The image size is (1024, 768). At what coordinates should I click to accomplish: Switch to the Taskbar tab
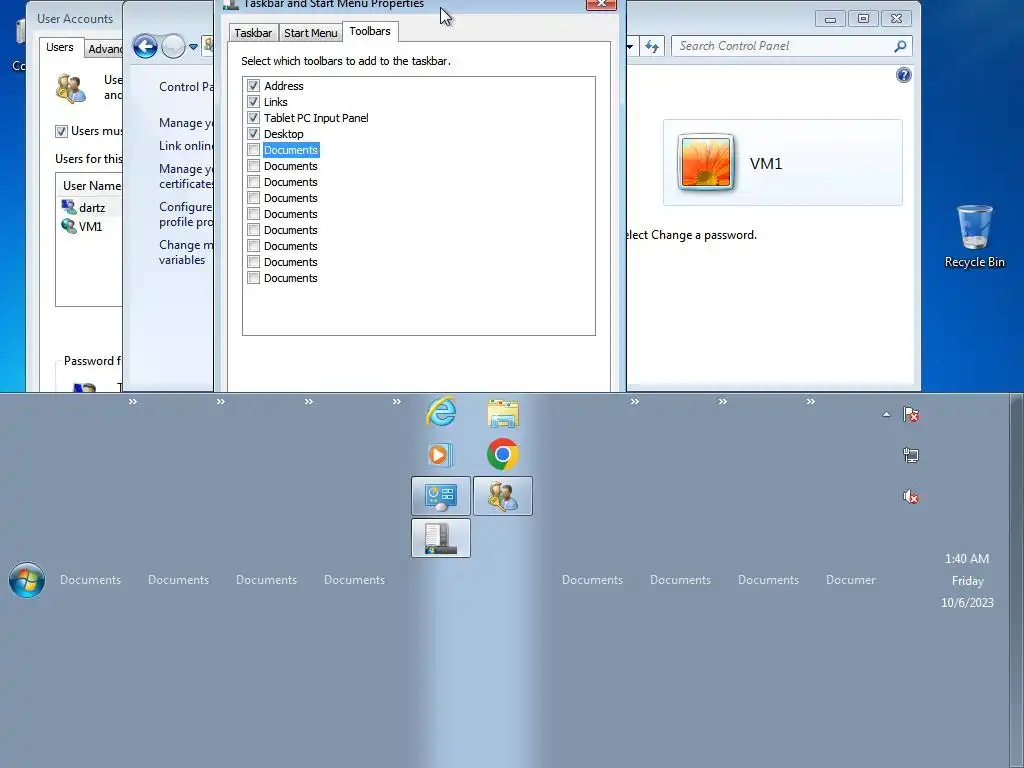pos(253,33)
